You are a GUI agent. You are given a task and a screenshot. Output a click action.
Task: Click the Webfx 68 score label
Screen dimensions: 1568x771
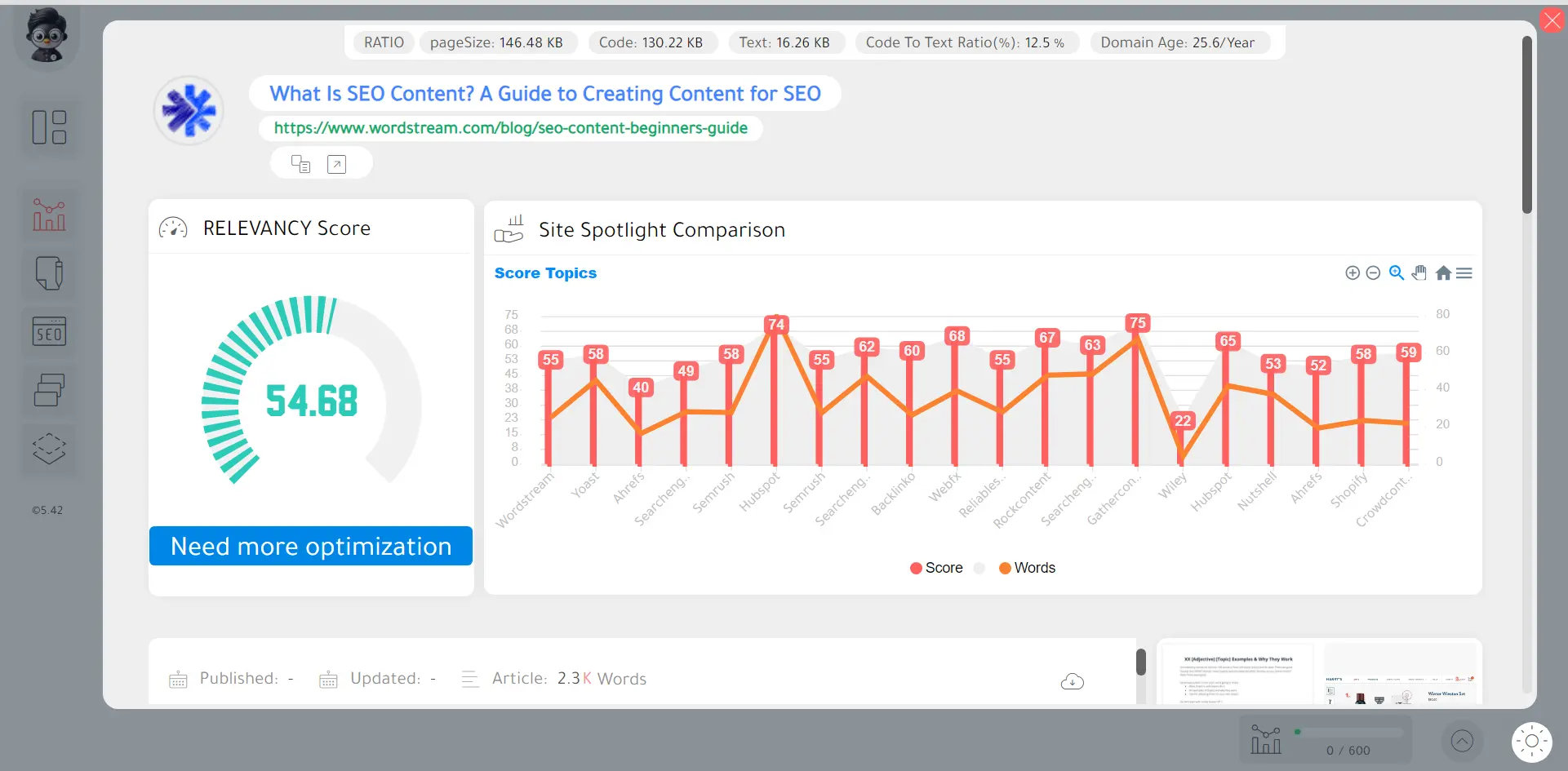click(957, 335)
